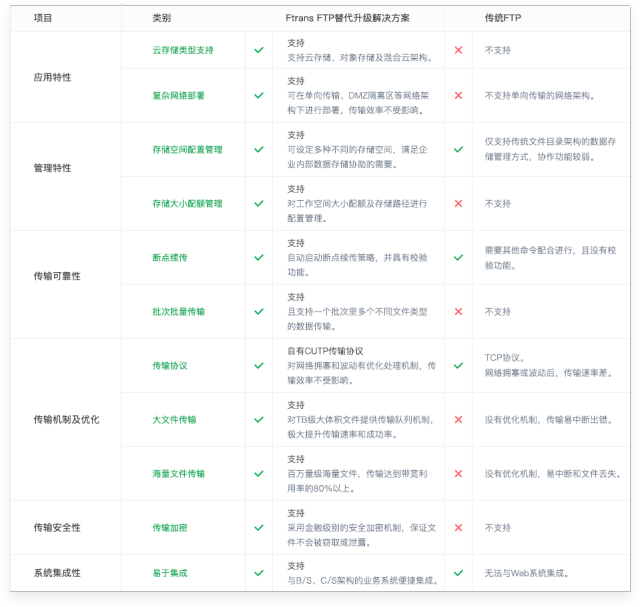
Task: Click description starting 采用金融级别的安全加密机制
Action: pos(362,535)
